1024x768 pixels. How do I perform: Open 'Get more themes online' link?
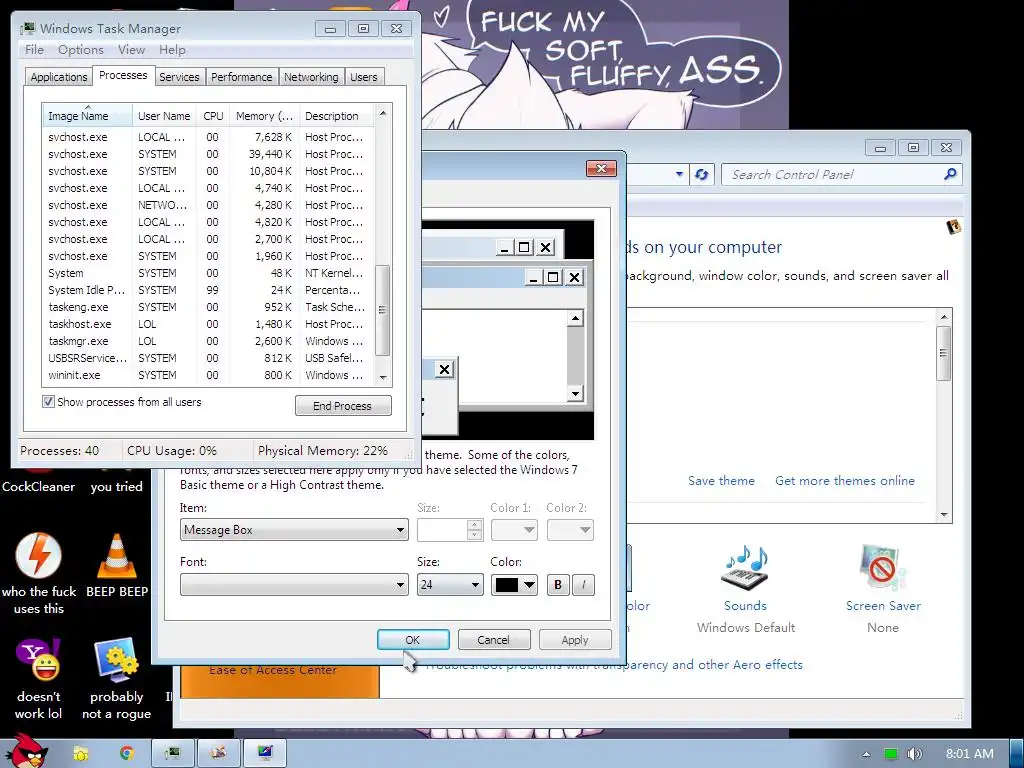(x=844, y=481)
